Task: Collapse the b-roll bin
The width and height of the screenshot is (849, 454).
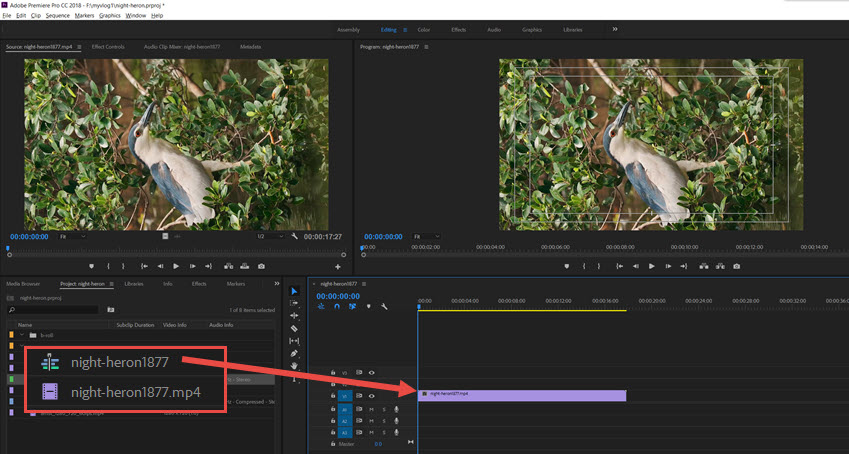Action: coord(22,335)
